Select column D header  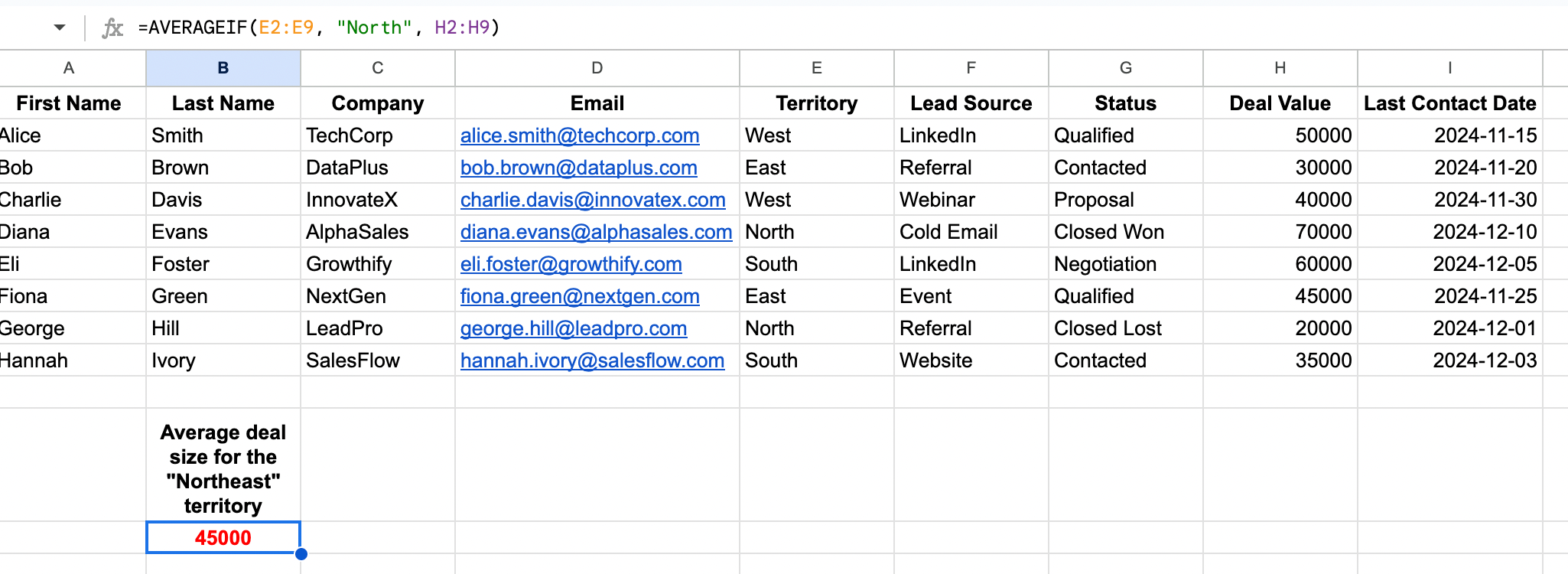coord(597,68)
